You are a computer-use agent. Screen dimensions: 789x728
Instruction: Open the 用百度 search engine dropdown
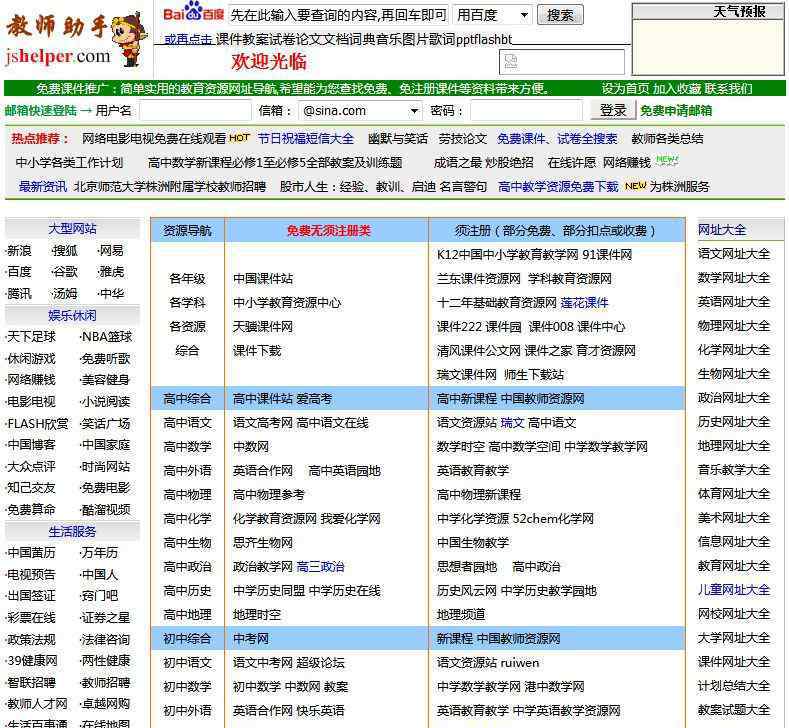492,15
